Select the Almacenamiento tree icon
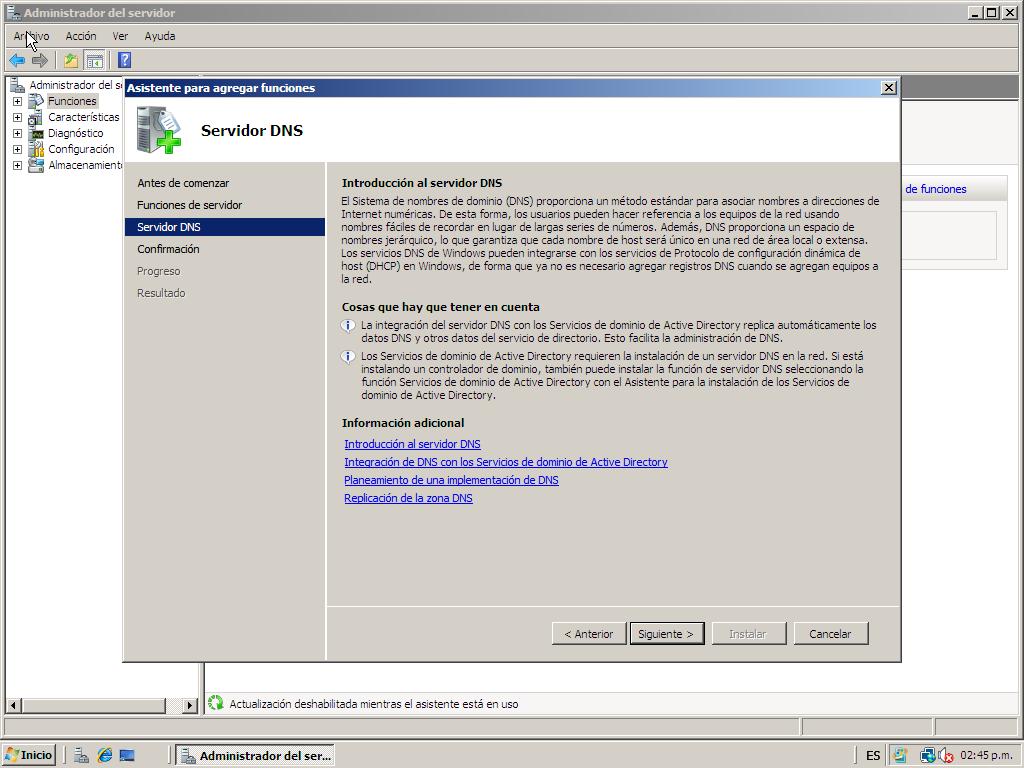 (37, 165)
